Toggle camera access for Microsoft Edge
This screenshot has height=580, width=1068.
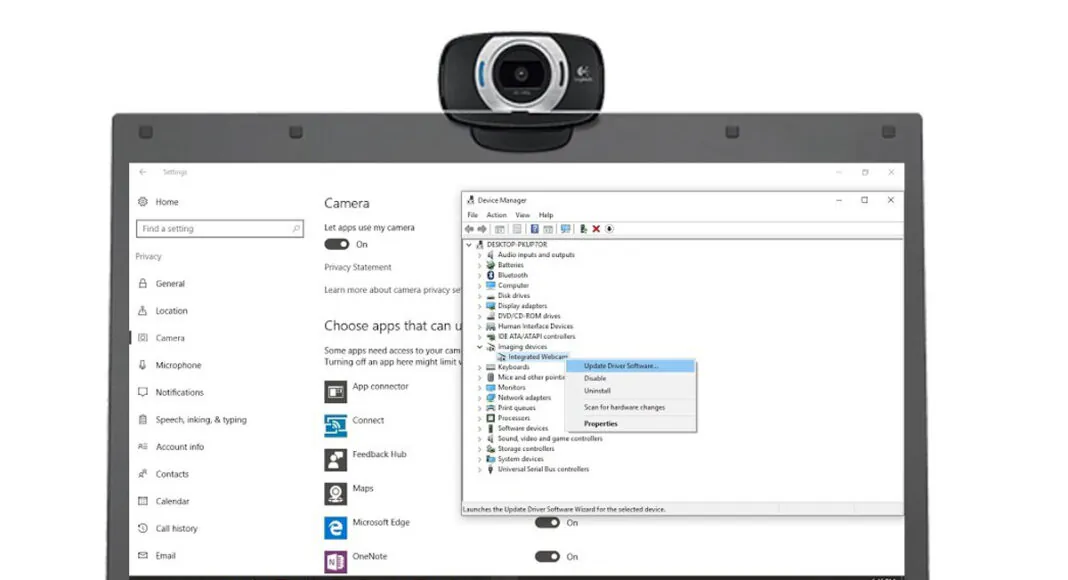coord(547,522)
